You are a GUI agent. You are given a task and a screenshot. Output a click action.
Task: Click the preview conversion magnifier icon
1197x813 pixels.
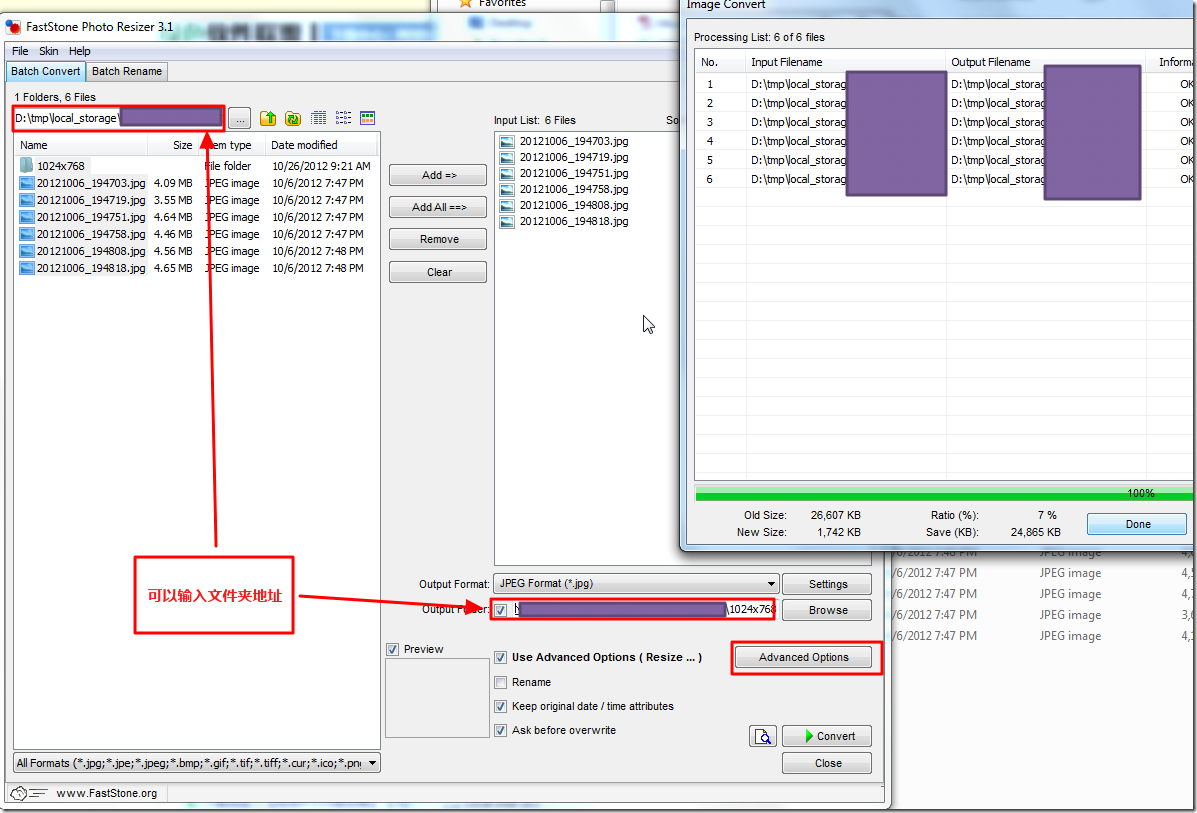point(763,736)
